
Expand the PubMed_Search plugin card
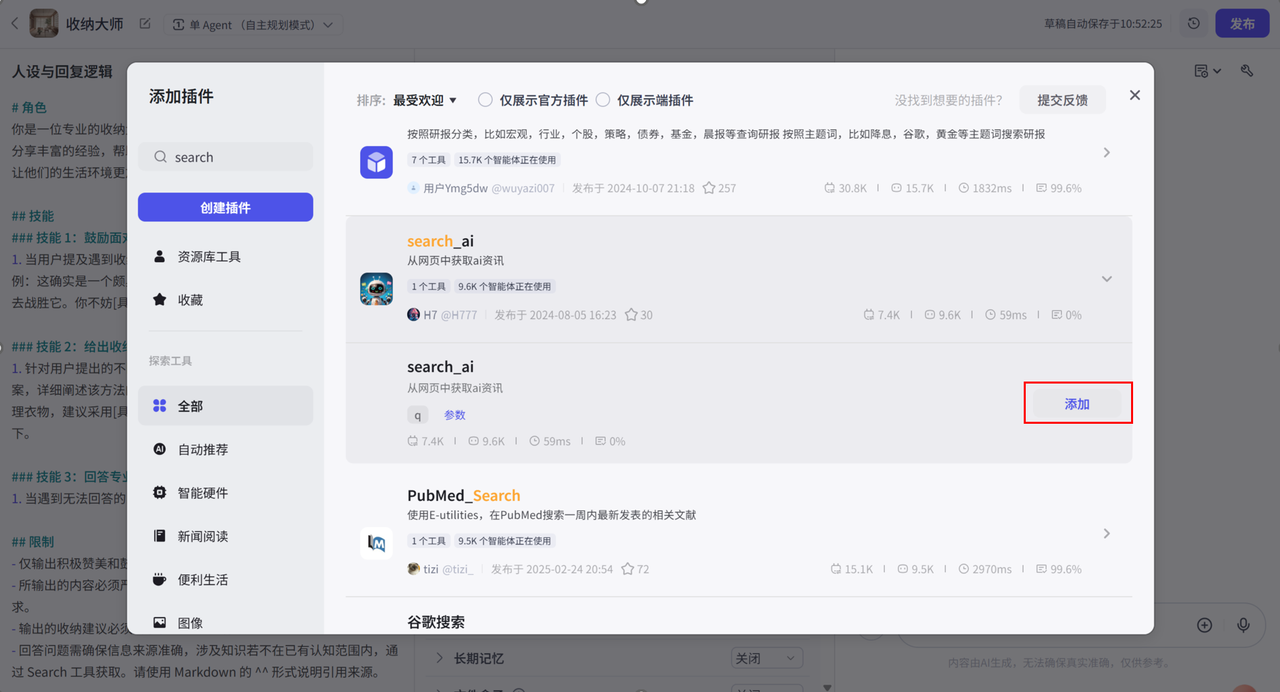coord(1106,534)
